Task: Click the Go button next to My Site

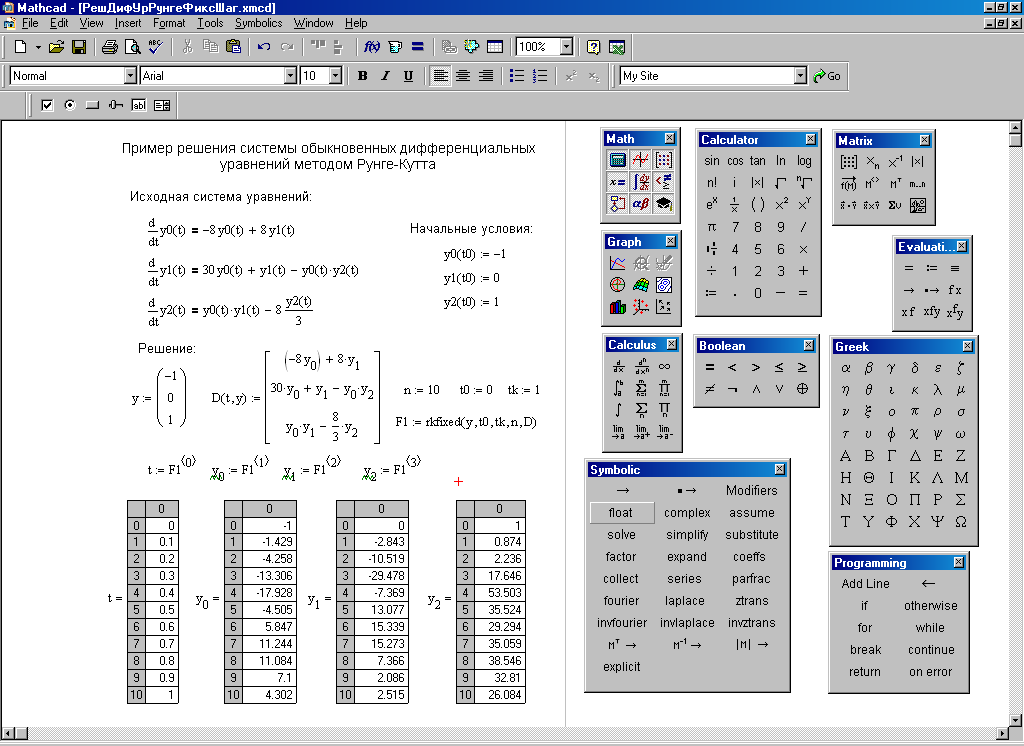Action: pyautogui.click(x=827, y=76)
